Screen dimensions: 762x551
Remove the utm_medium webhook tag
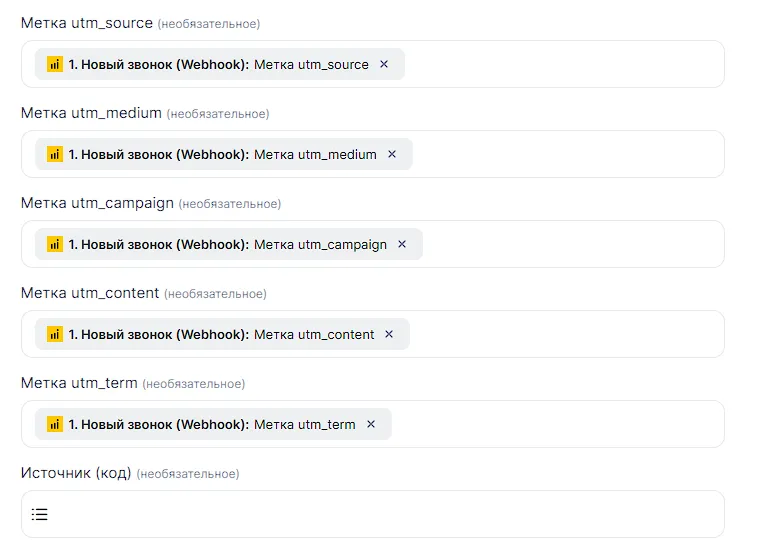click(392, 154)
